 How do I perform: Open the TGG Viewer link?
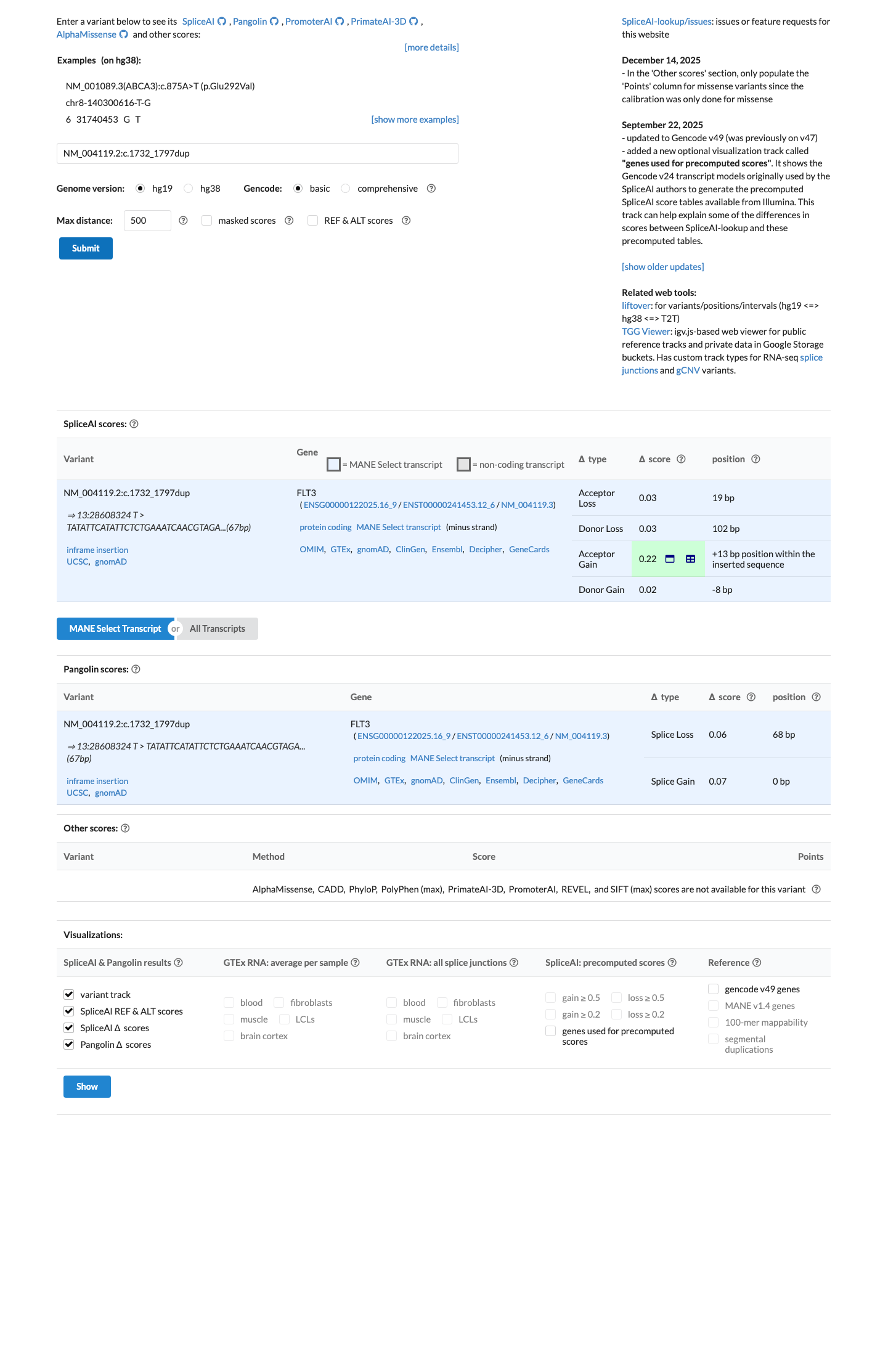point(646,332)
